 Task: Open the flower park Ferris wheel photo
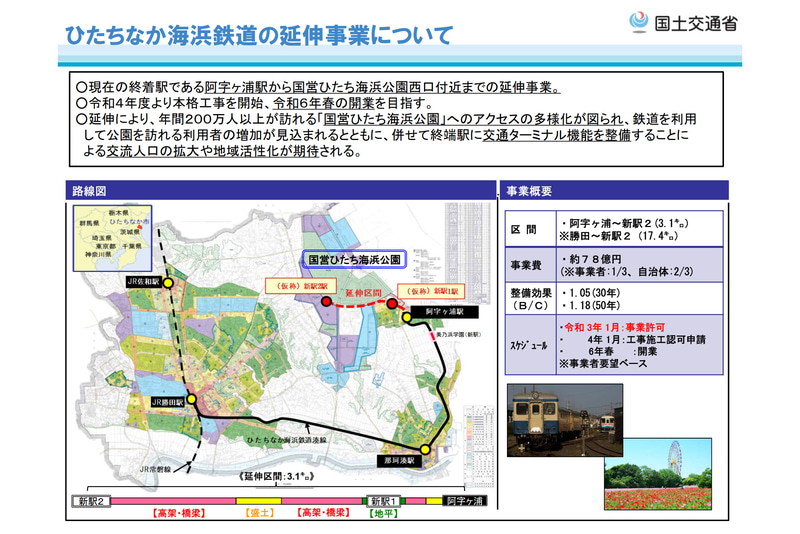tap(658, 474)
